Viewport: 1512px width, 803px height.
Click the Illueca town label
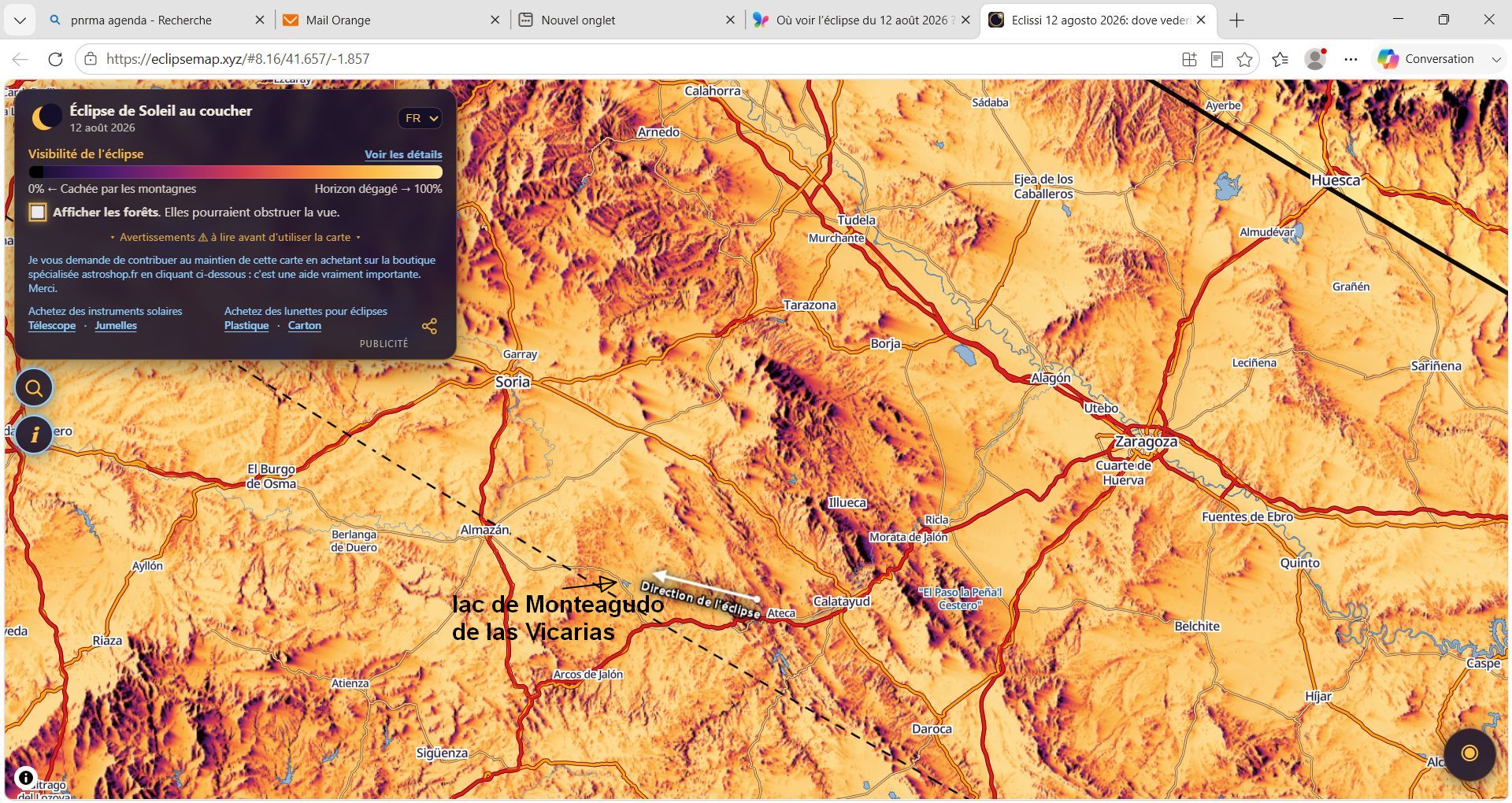click(x=847, y=503)
